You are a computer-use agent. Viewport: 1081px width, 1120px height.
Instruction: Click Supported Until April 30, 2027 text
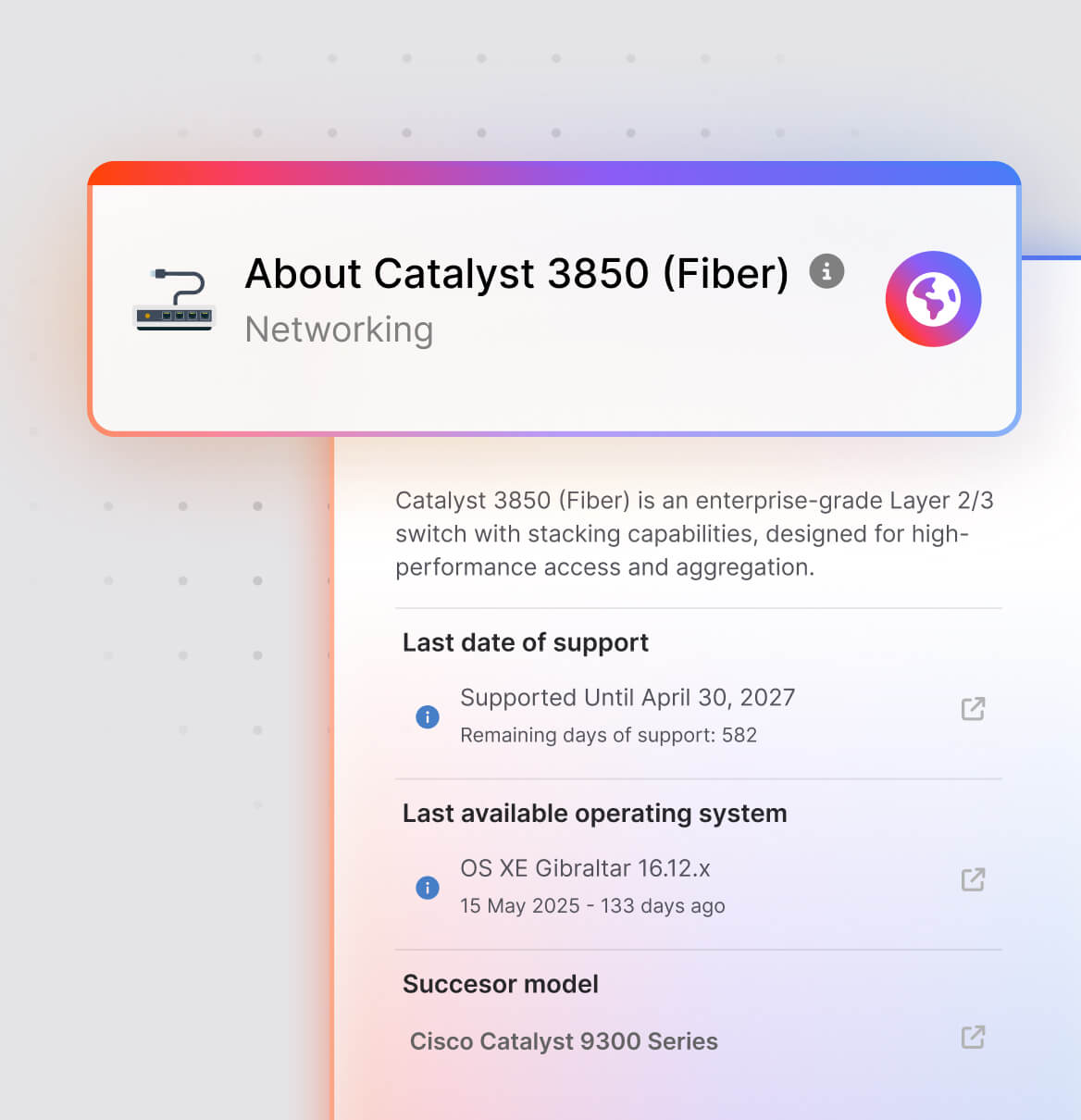(627, 697)
